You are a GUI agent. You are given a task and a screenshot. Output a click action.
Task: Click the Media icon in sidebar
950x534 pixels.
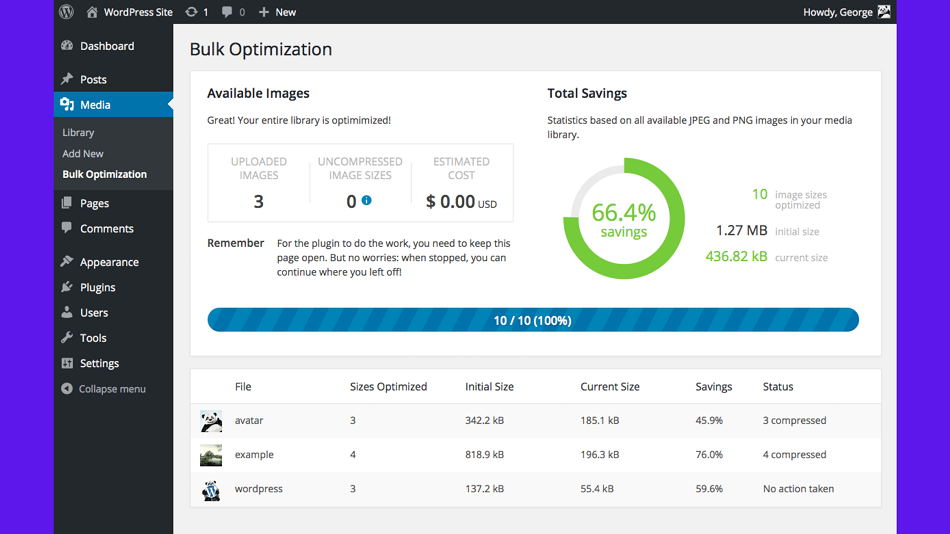tap(67, 104)
